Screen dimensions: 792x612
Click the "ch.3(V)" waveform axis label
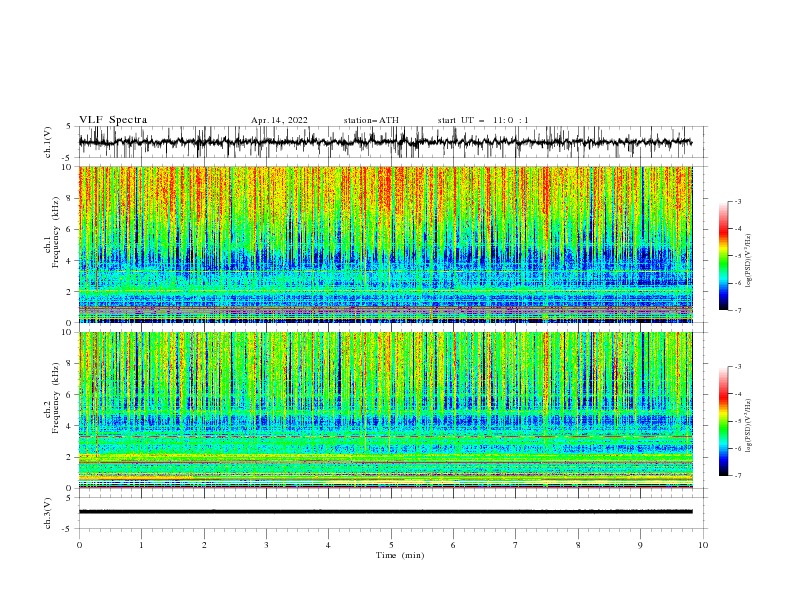[48, 513]
